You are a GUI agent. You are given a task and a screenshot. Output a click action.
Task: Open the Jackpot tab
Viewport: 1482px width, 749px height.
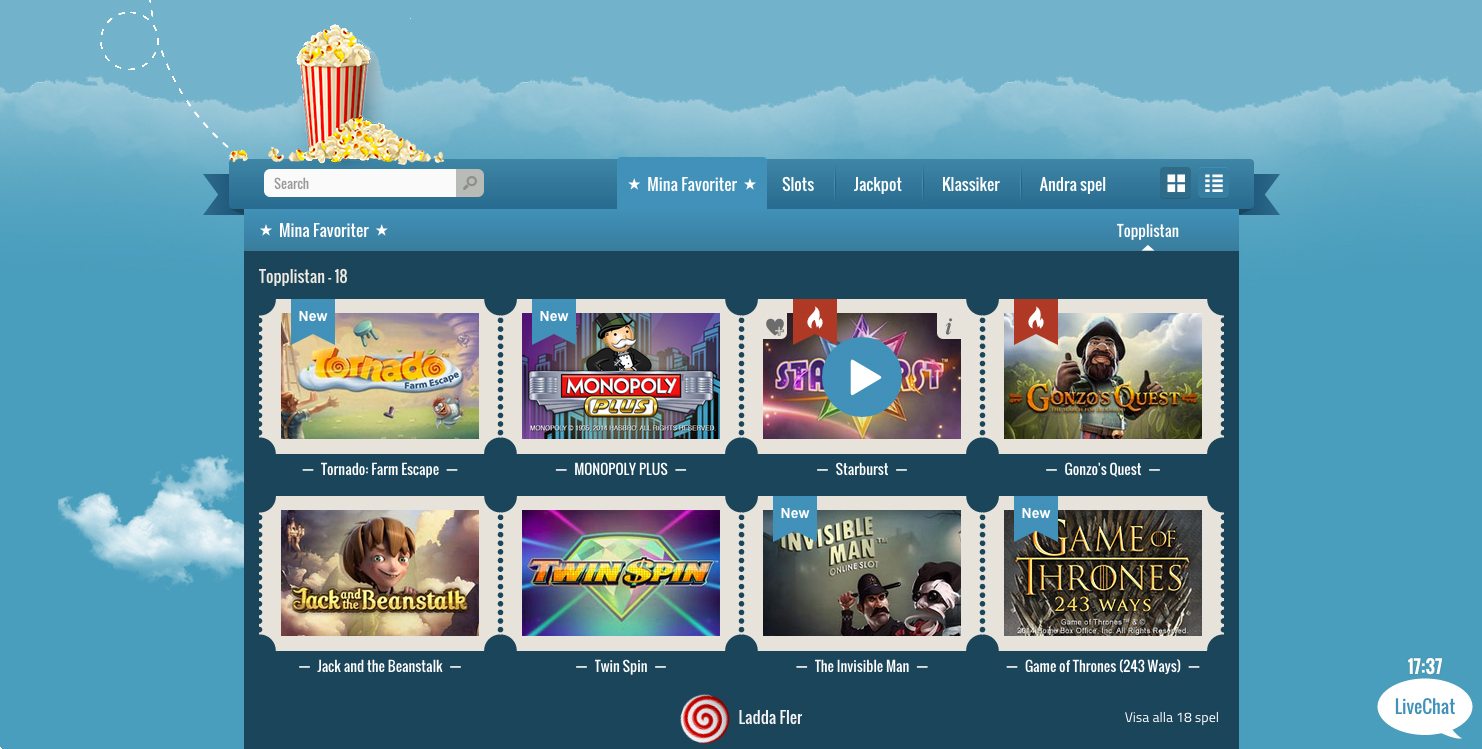(x=877, y=184)
